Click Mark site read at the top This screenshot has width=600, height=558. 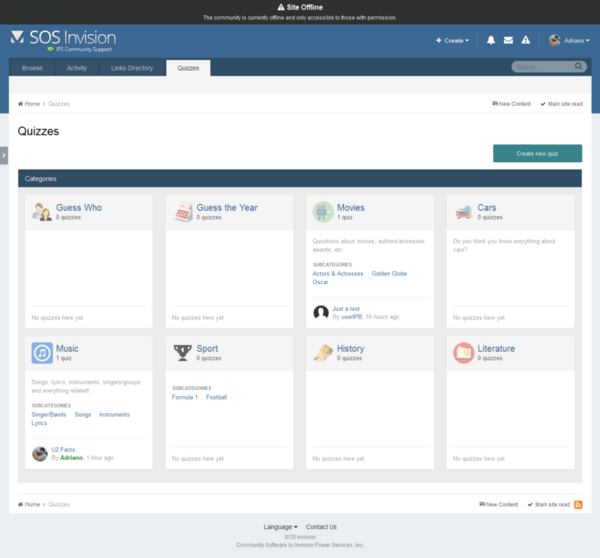[x=564, y=104]
